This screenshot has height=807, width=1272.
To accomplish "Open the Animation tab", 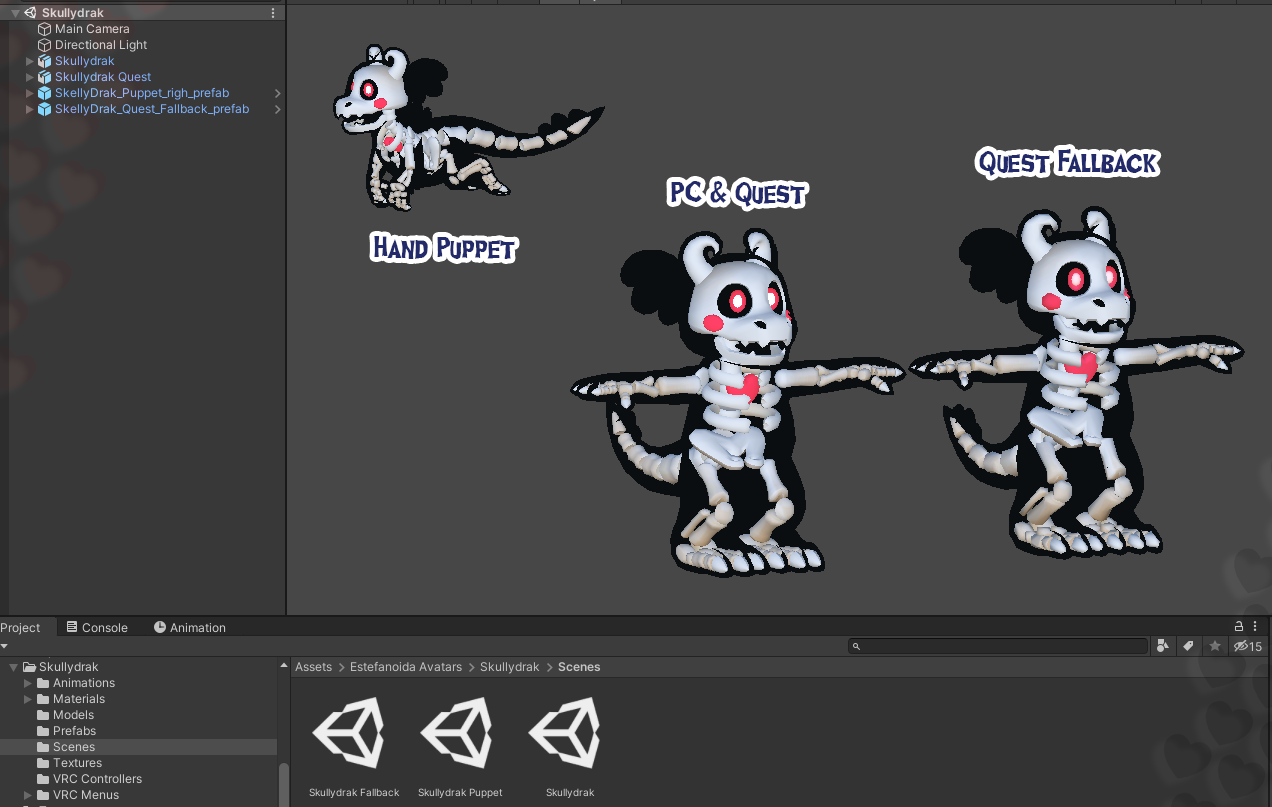I will 189,627.
